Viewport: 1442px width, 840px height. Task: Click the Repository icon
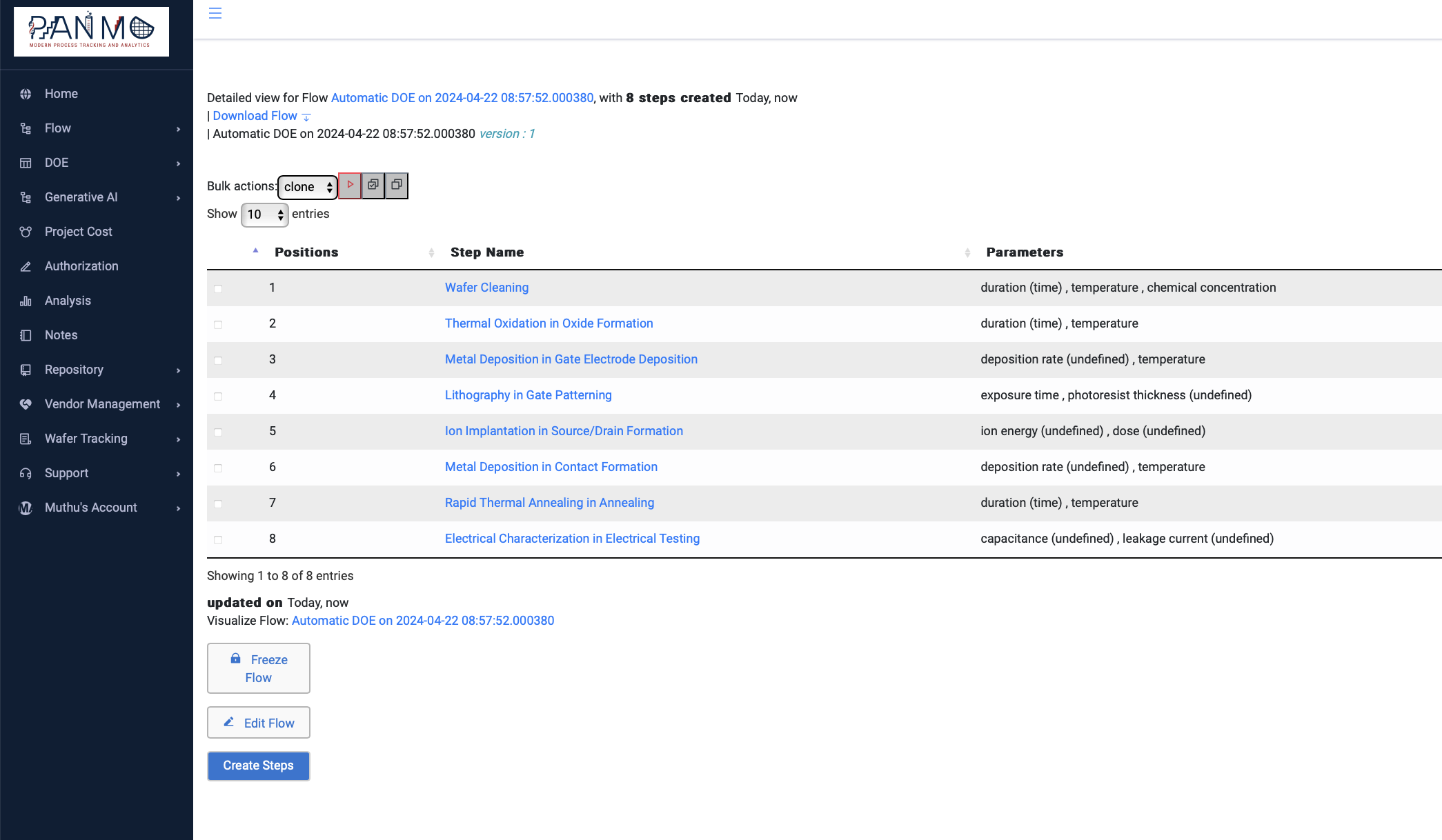[x=26, y=370]
